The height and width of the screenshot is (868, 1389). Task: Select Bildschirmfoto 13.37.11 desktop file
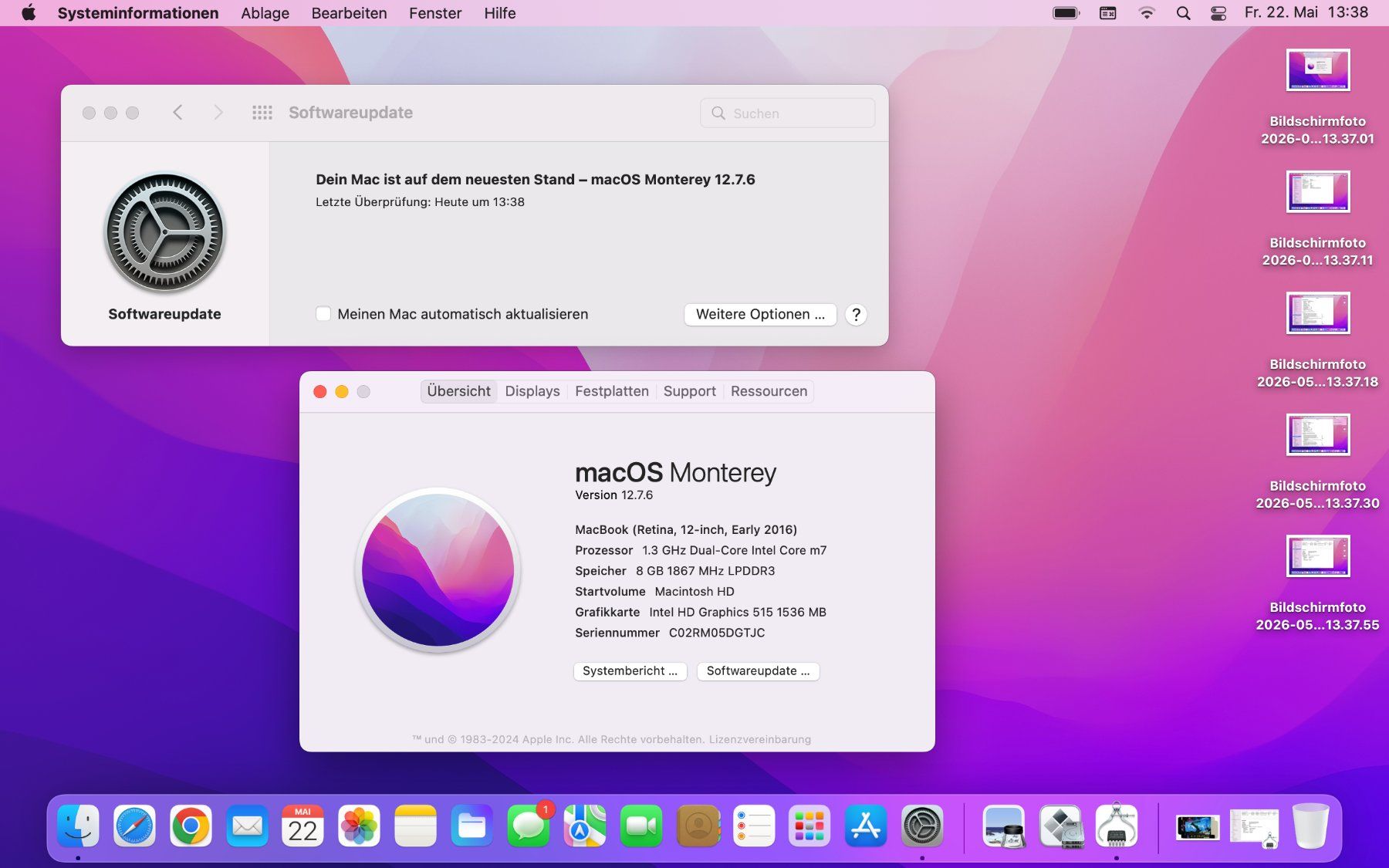click(x=1318, y=191)
